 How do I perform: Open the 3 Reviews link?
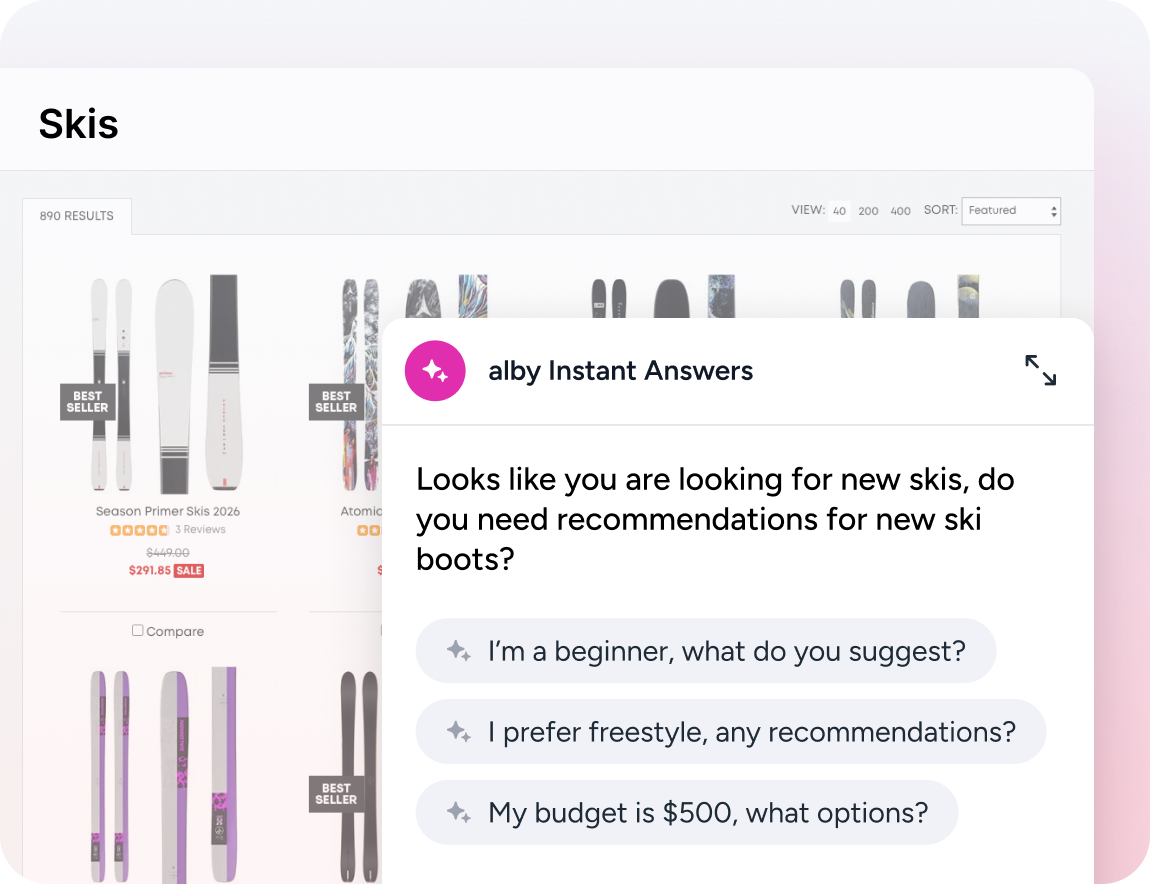click(200, 530)
